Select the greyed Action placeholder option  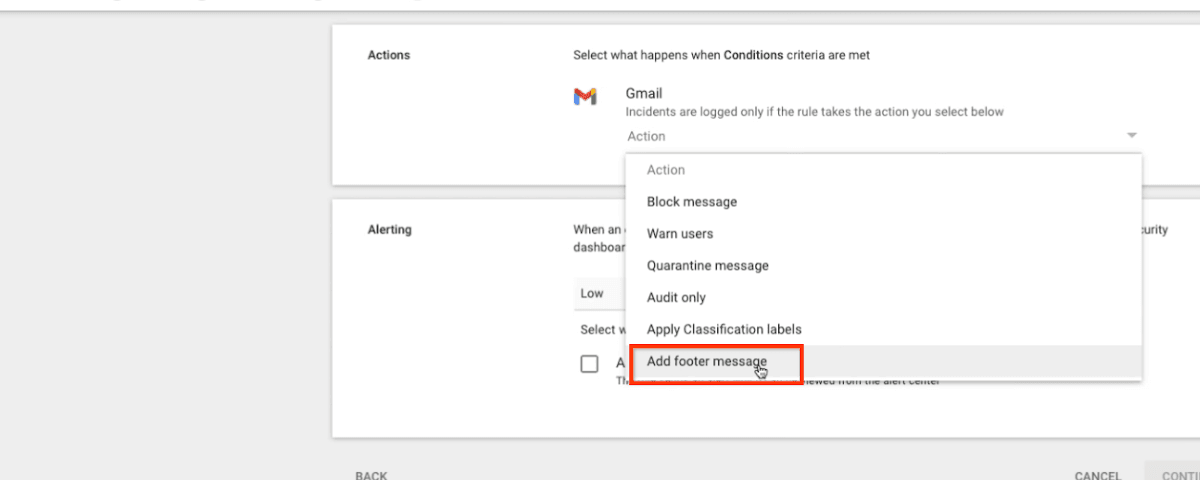coord(666,170)
